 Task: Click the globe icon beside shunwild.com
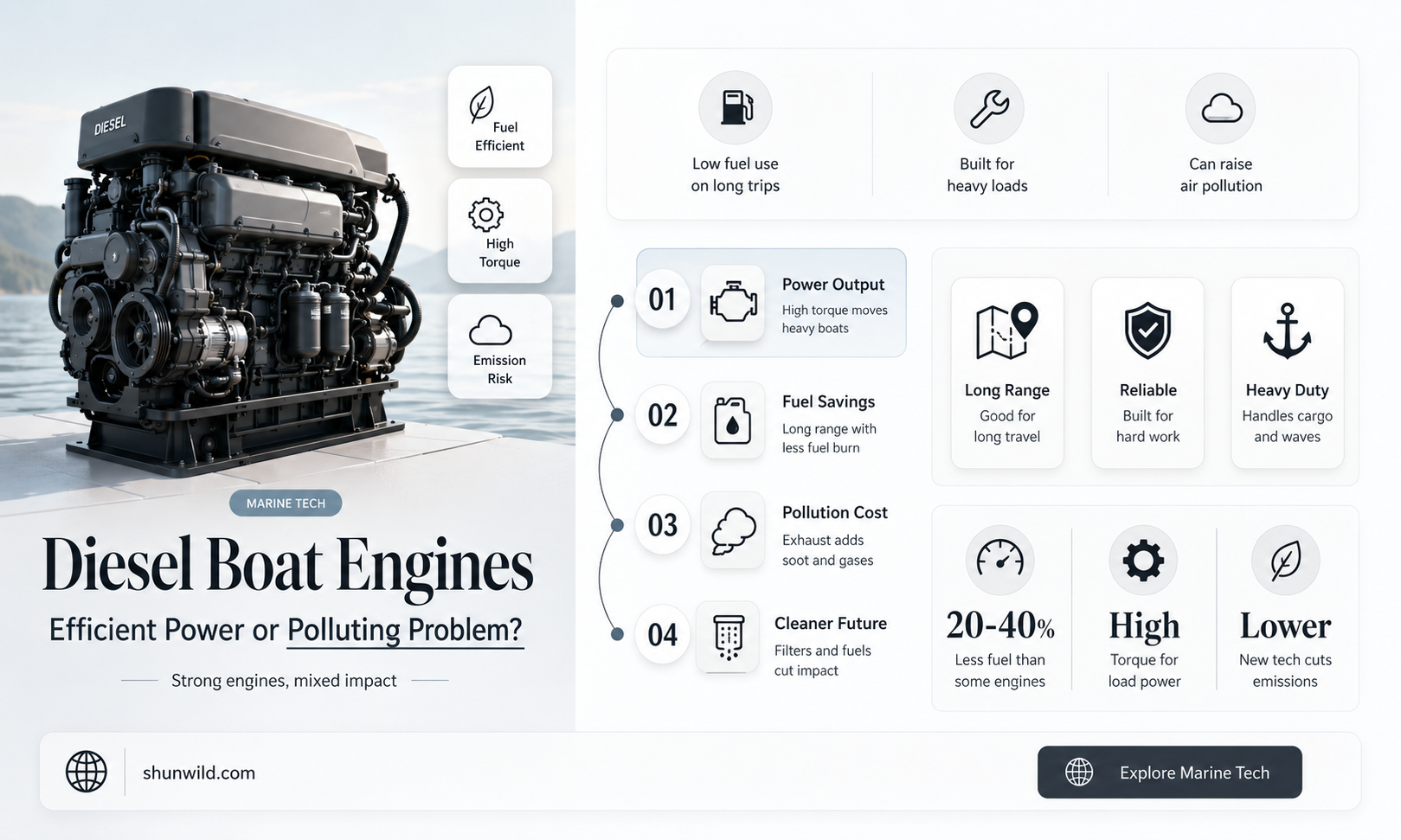coord(87,772)
